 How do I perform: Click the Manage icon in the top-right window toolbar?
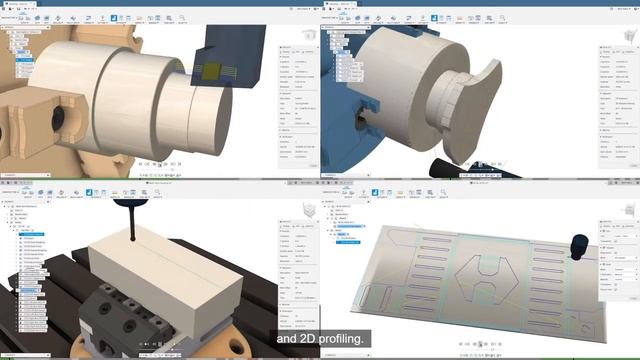(x=473, y=18)
